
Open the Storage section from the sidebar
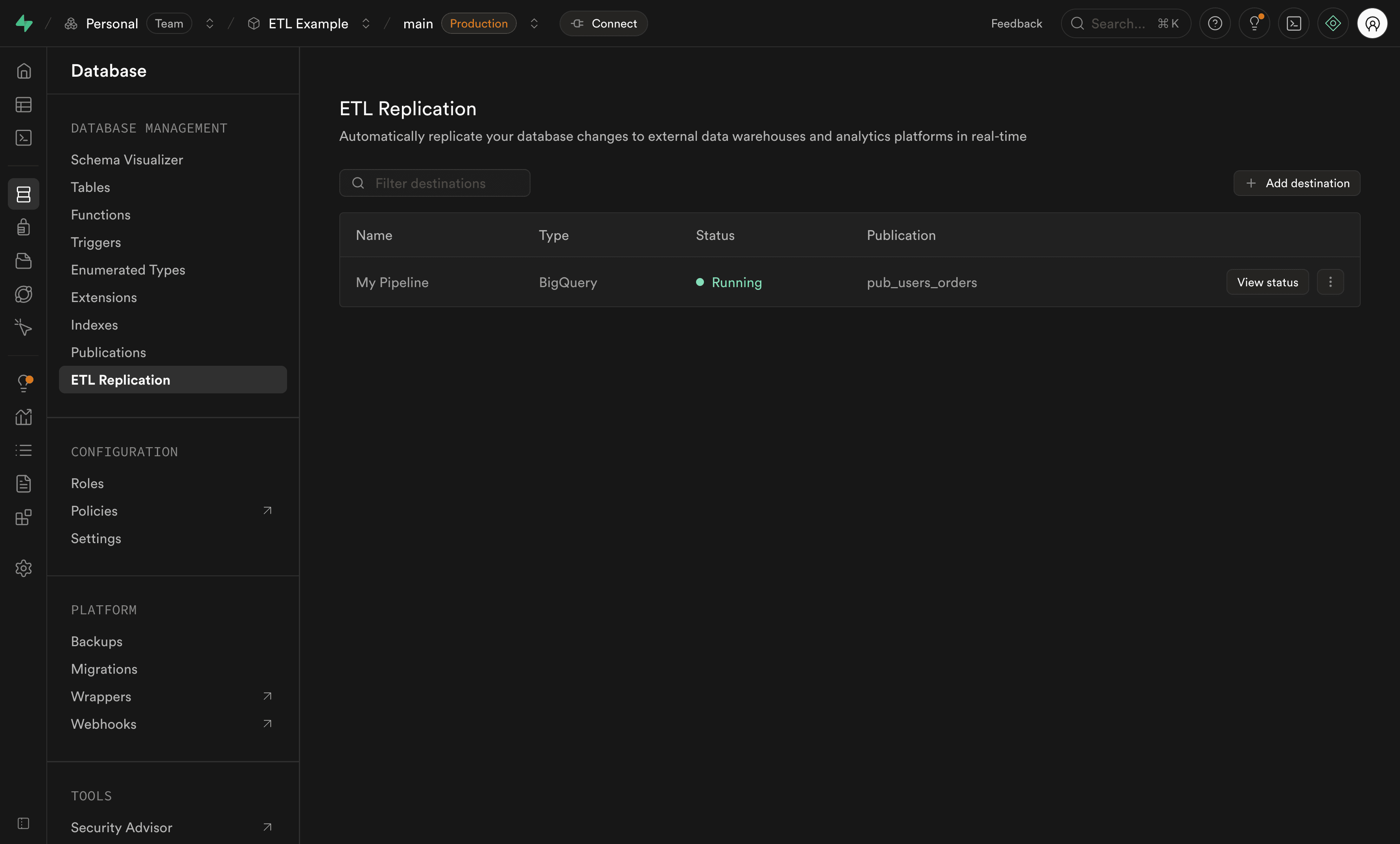click(23, 261)
